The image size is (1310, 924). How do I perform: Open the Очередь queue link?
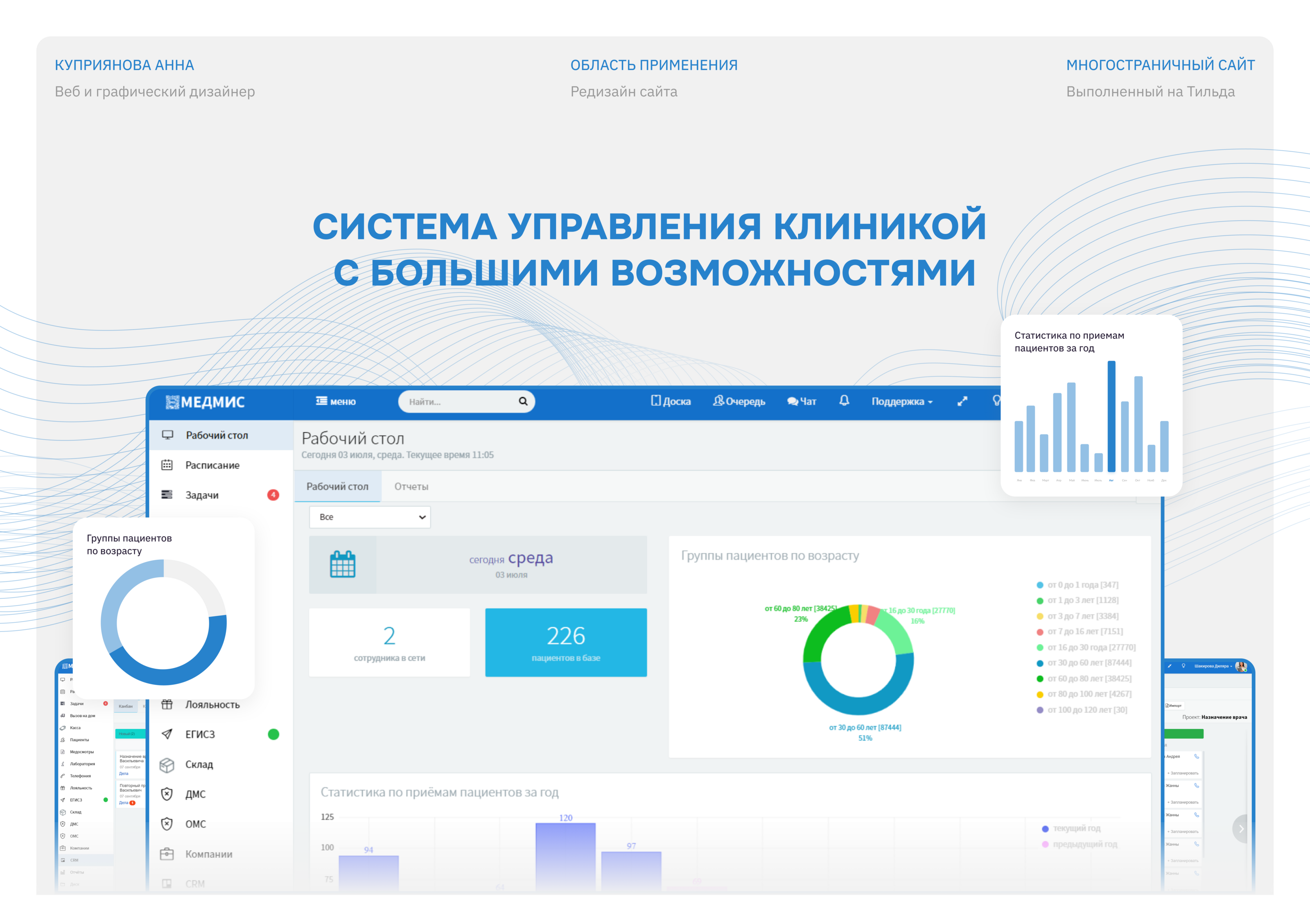[x=739, y=401]
